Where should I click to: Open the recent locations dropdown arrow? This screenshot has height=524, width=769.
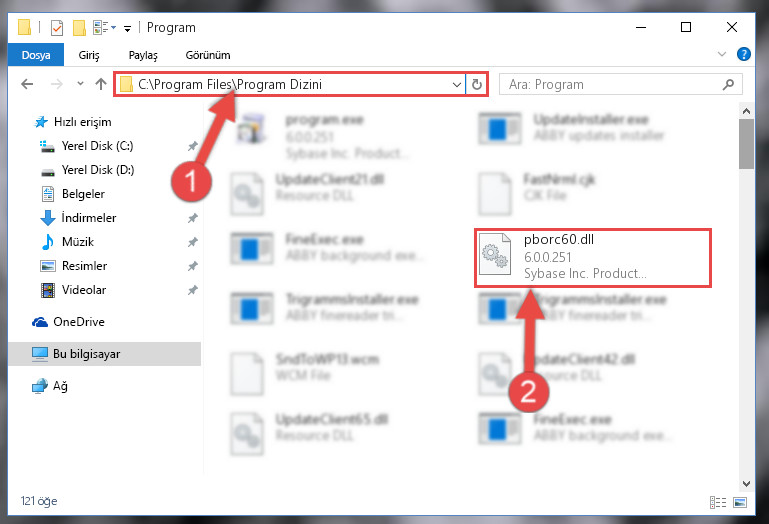click(80, 84)
